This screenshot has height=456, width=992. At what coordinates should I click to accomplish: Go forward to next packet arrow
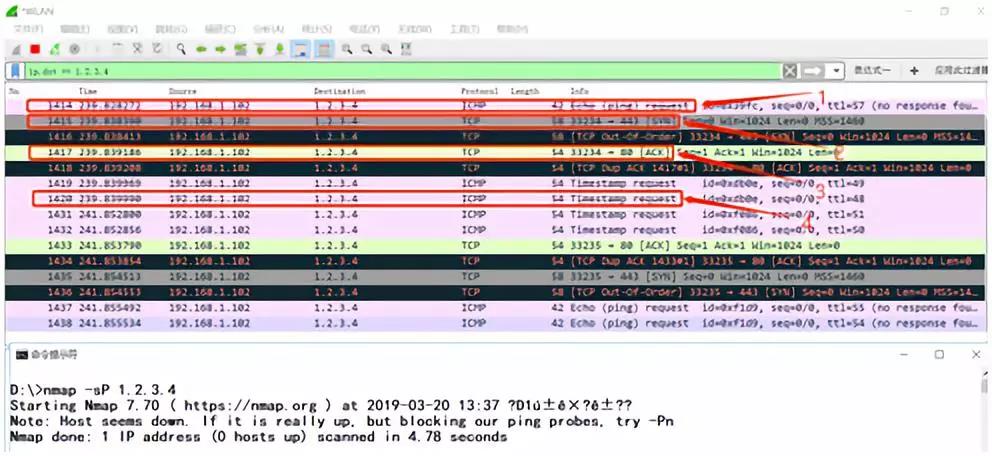(x=221, y=48)
